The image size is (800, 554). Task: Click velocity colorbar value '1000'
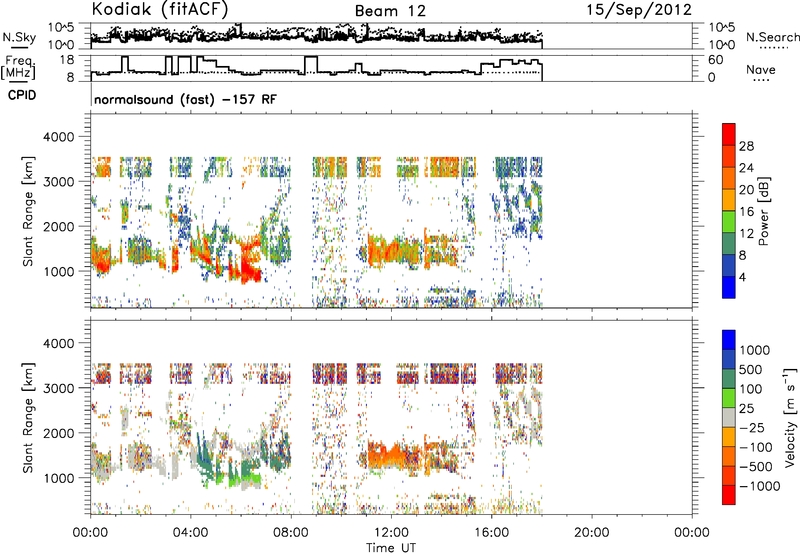754,350
